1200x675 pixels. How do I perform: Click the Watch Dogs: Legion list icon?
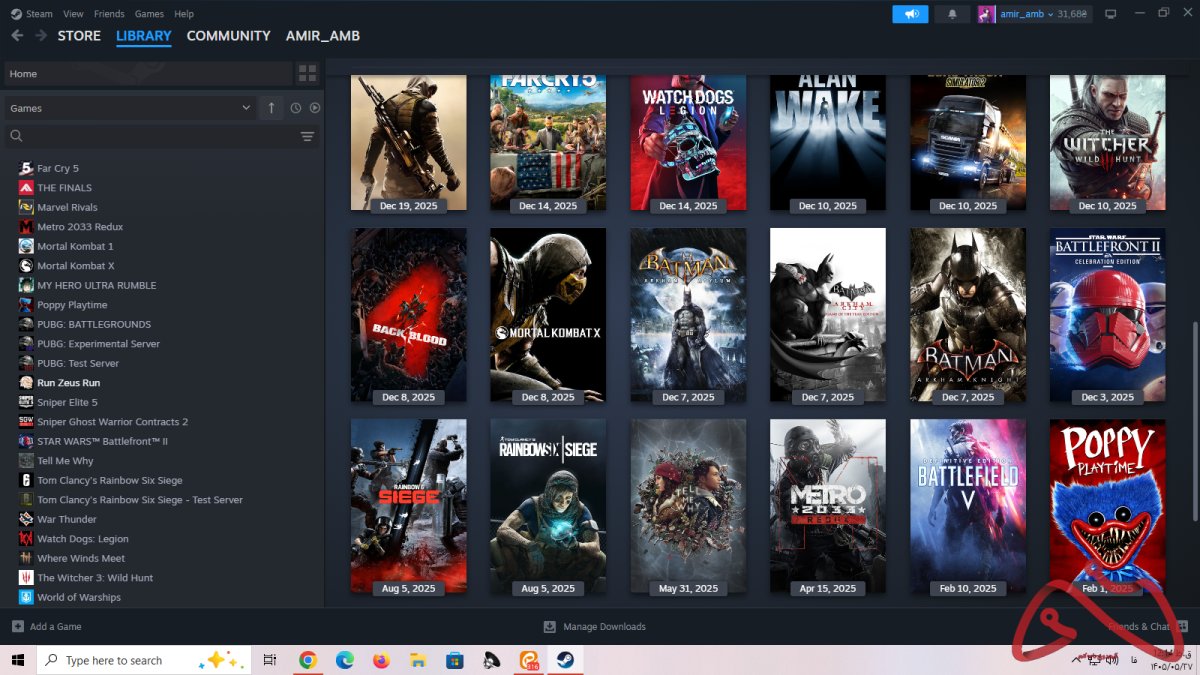click(x=27, y=539)
